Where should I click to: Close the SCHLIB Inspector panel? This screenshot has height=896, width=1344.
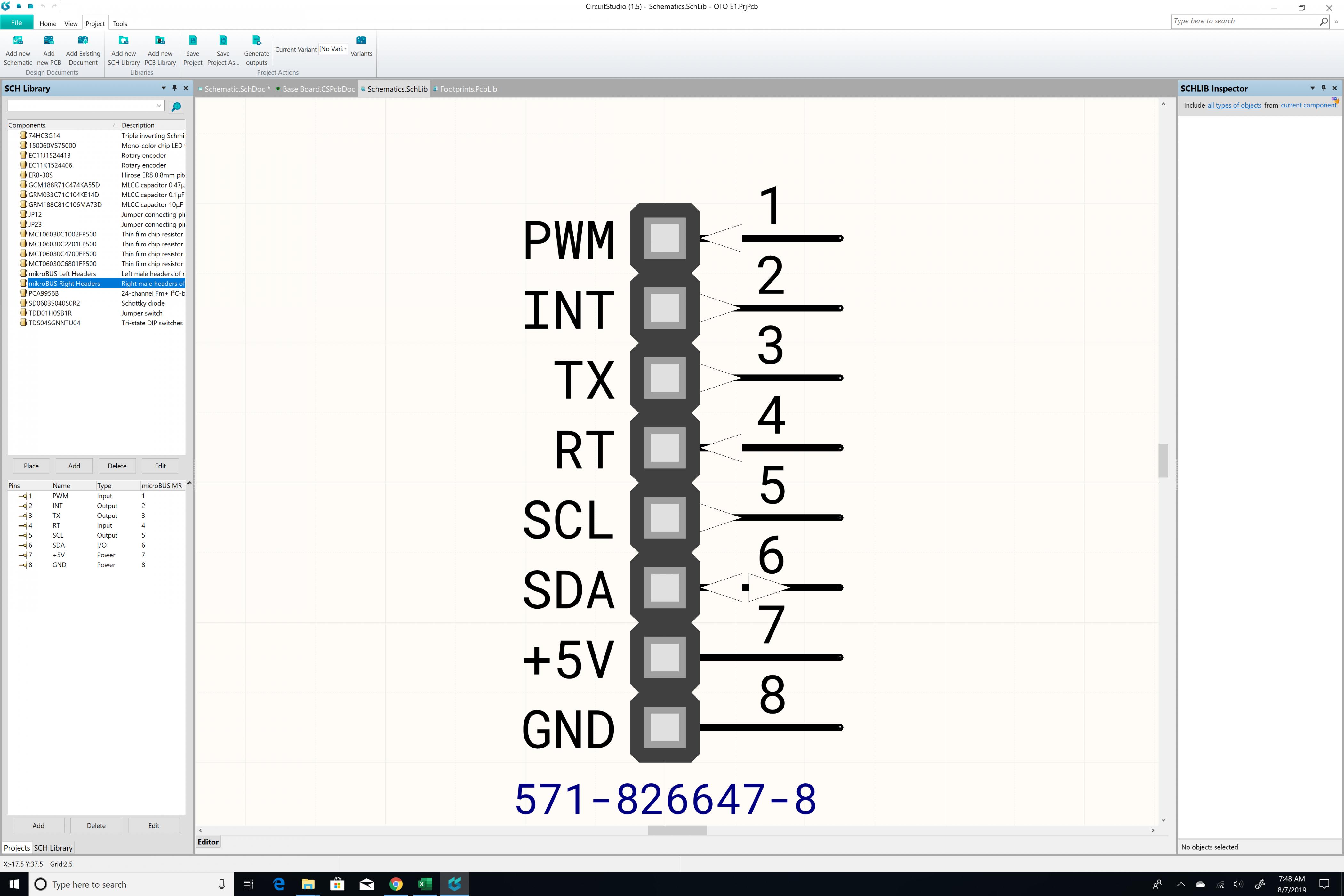tap(1335, 88)
